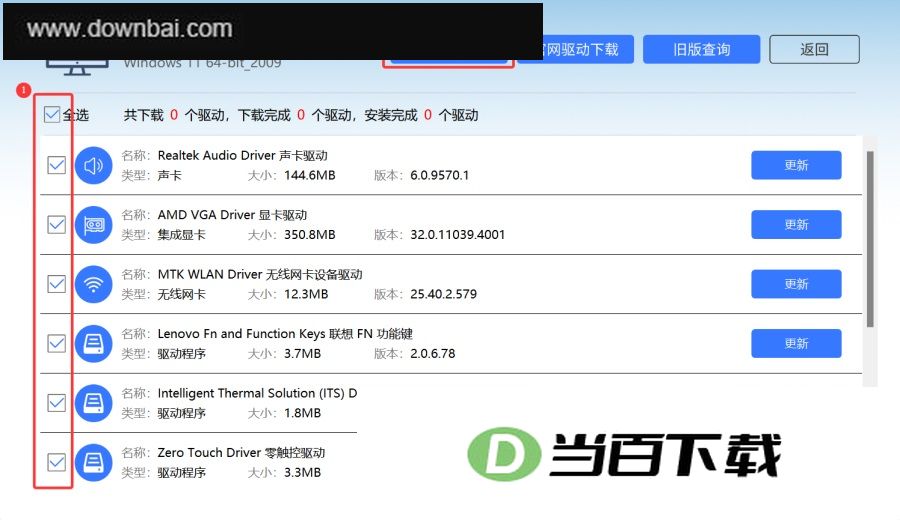Uncheck the MTK WLAN Driver checkbox
This screenshot has width=900, height=520.
(x=56, y=284)
